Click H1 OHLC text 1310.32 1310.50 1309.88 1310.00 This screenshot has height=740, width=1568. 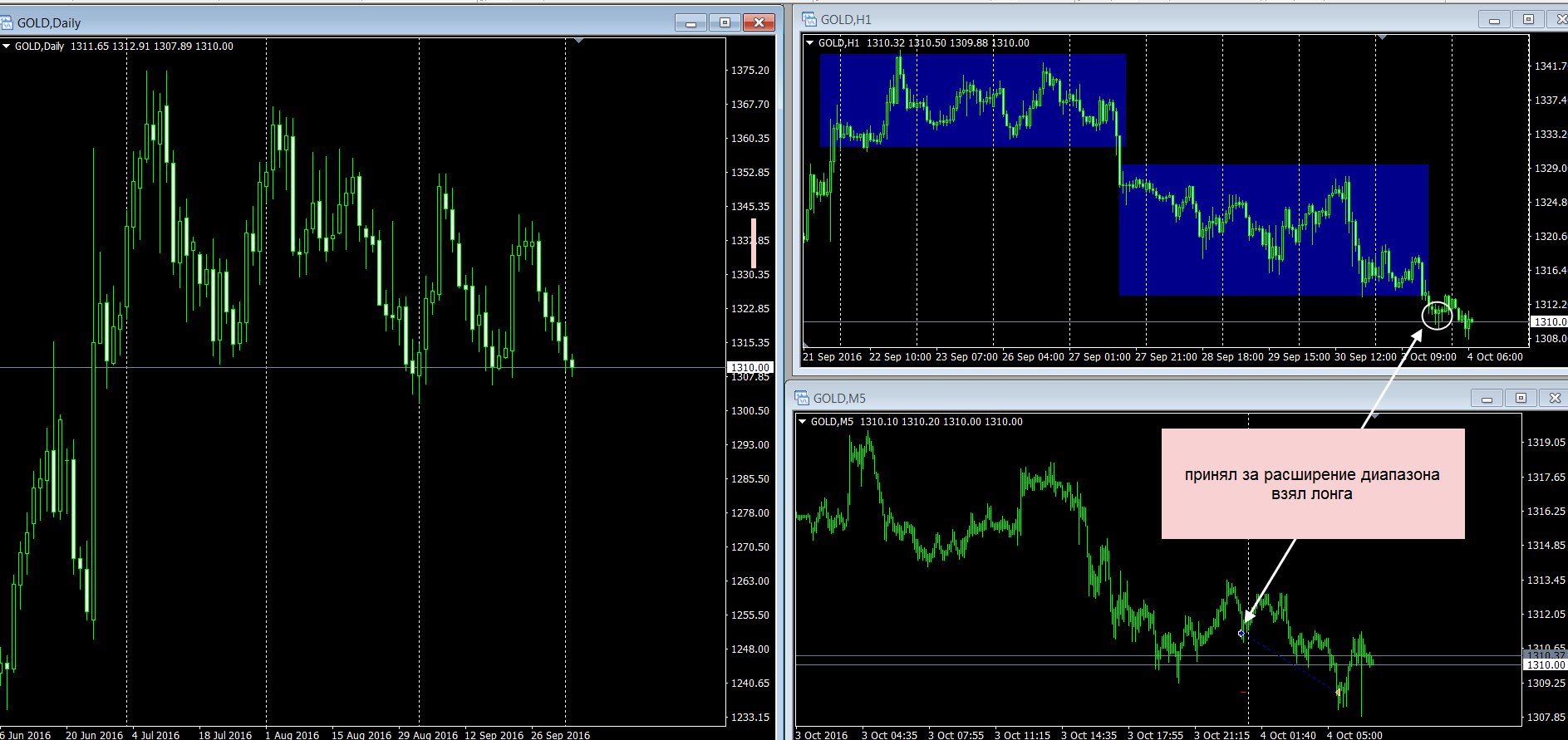[948, 43]
